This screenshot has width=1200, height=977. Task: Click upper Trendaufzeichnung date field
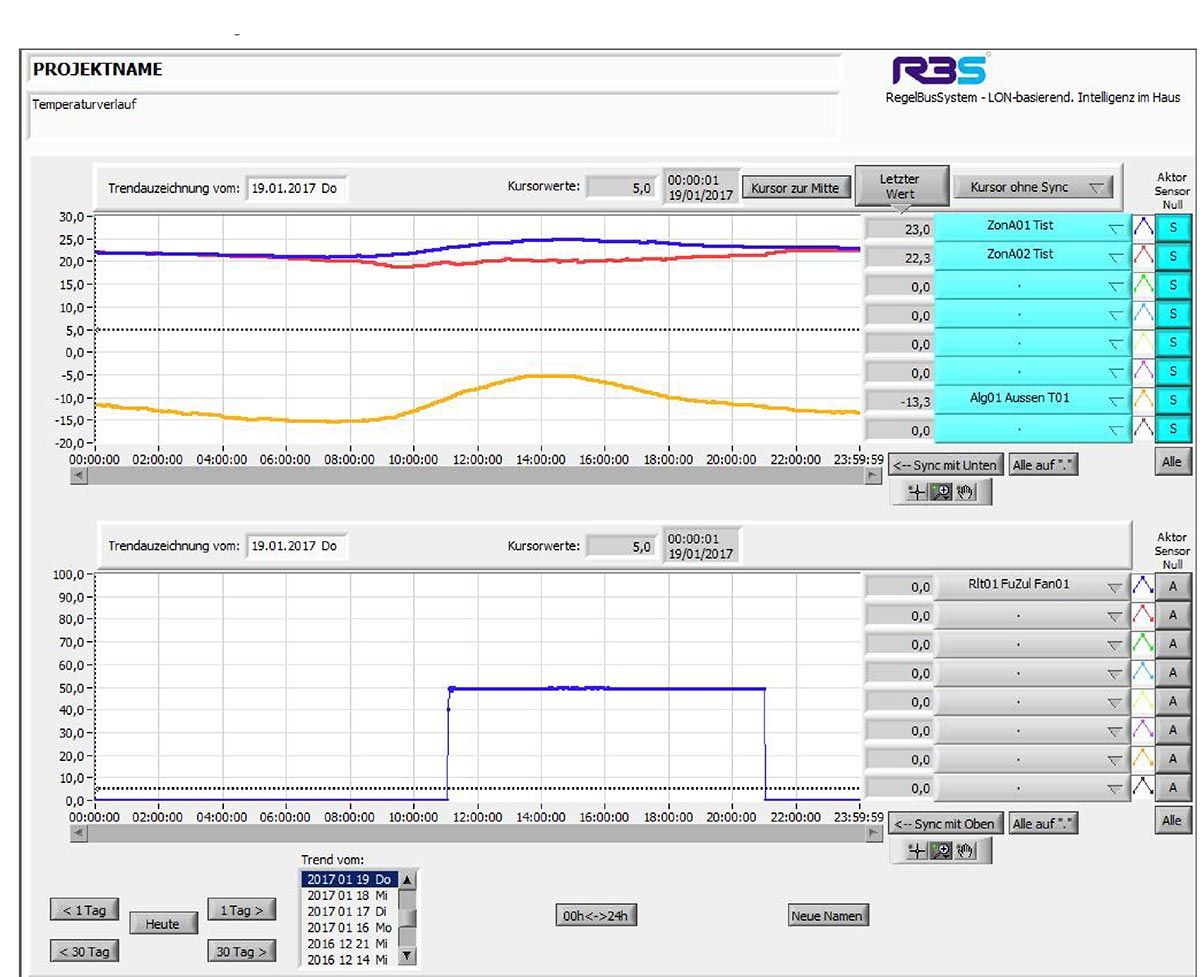click(x=297, y=187)
